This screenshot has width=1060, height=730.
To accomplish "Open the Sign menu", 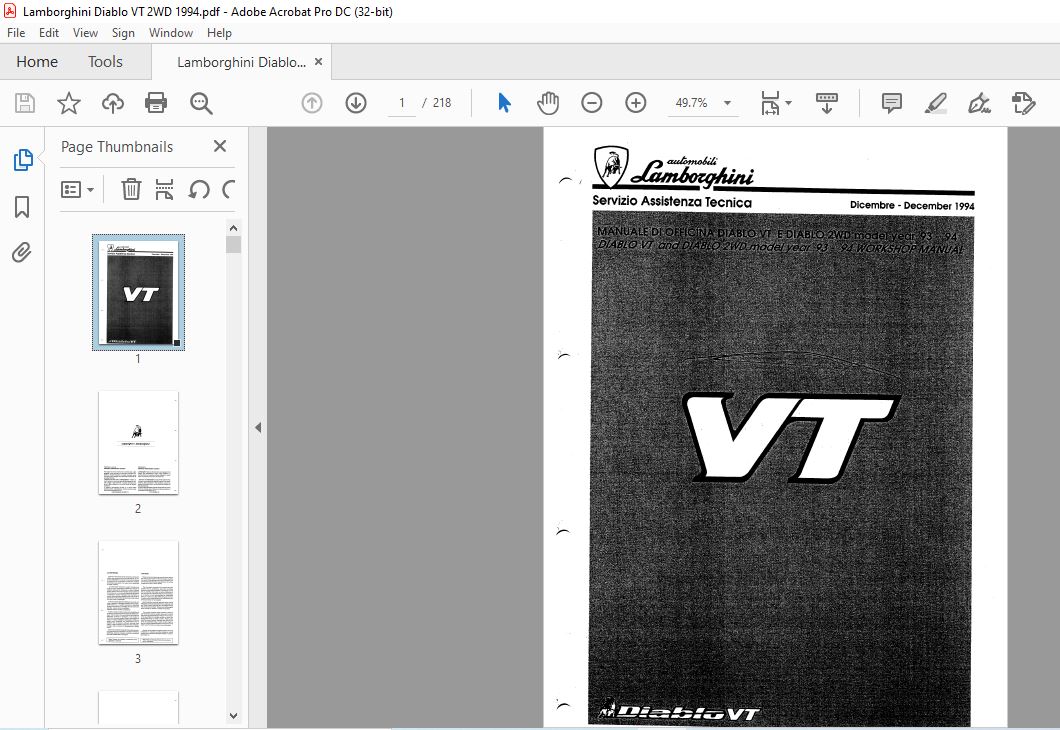I will point(123,32).
